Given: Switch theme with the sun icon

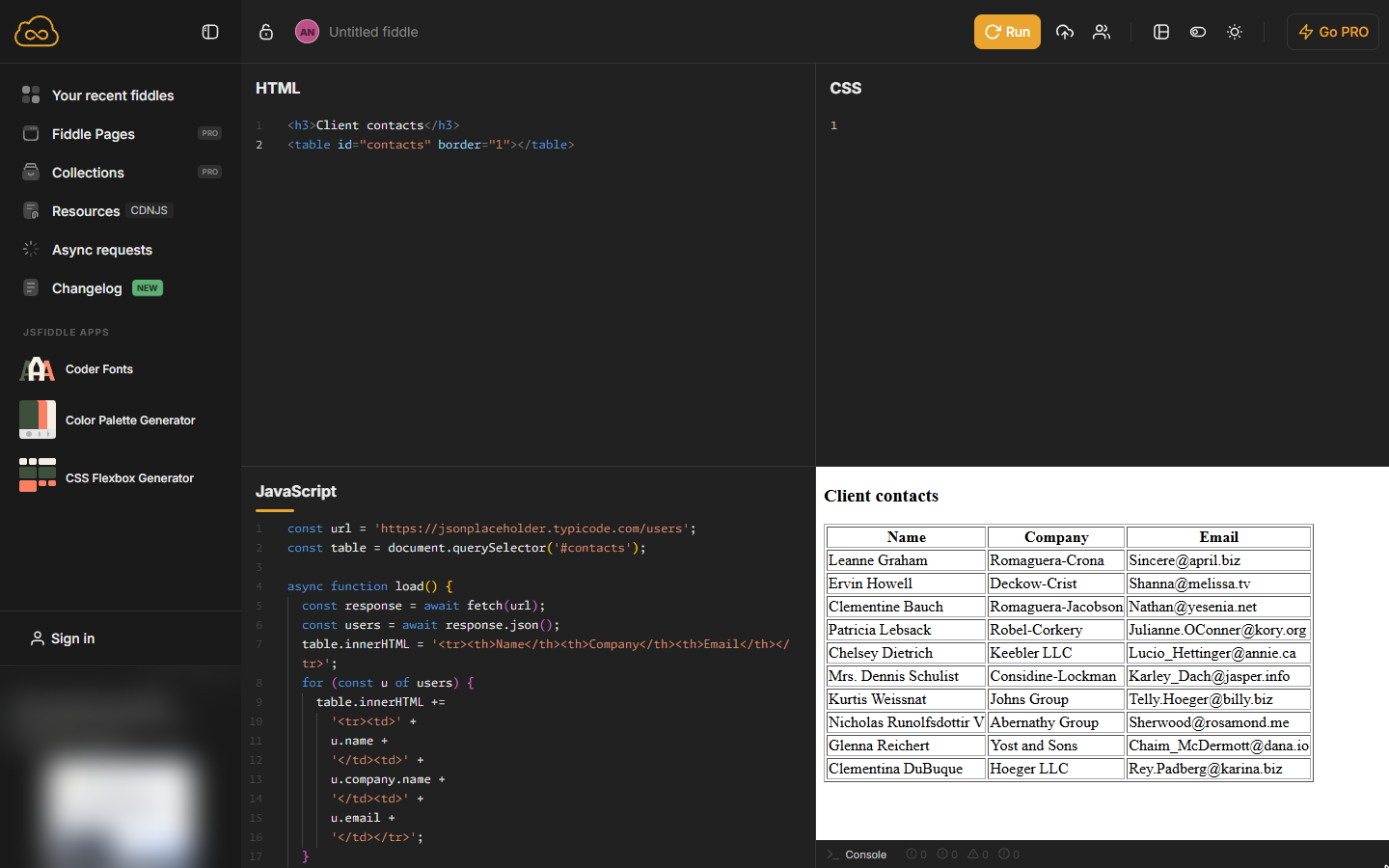Looking at the screenshot, I should pos(1234,32).
